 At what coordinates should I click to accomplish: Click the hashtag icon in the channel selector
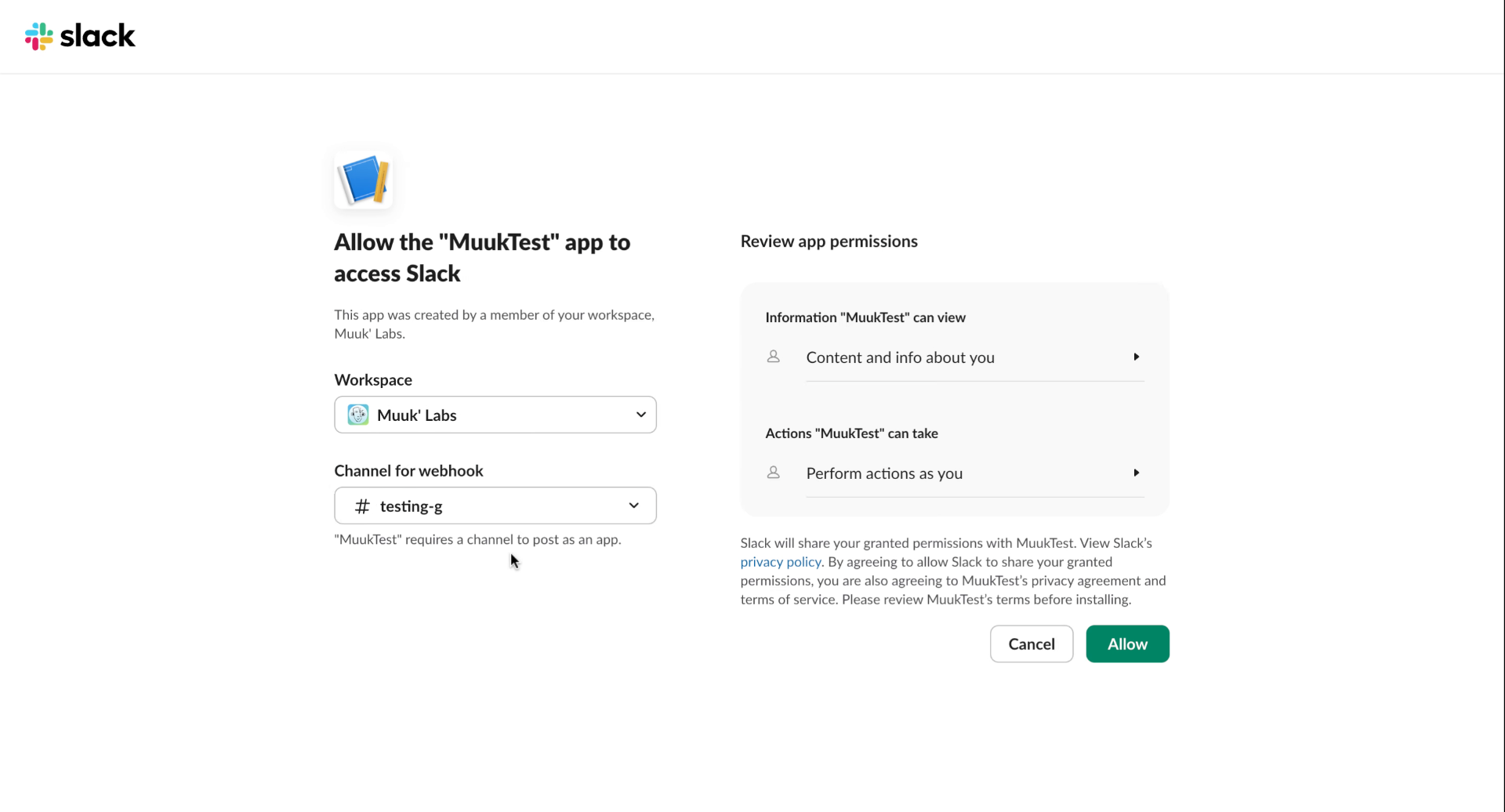point(361,506)
